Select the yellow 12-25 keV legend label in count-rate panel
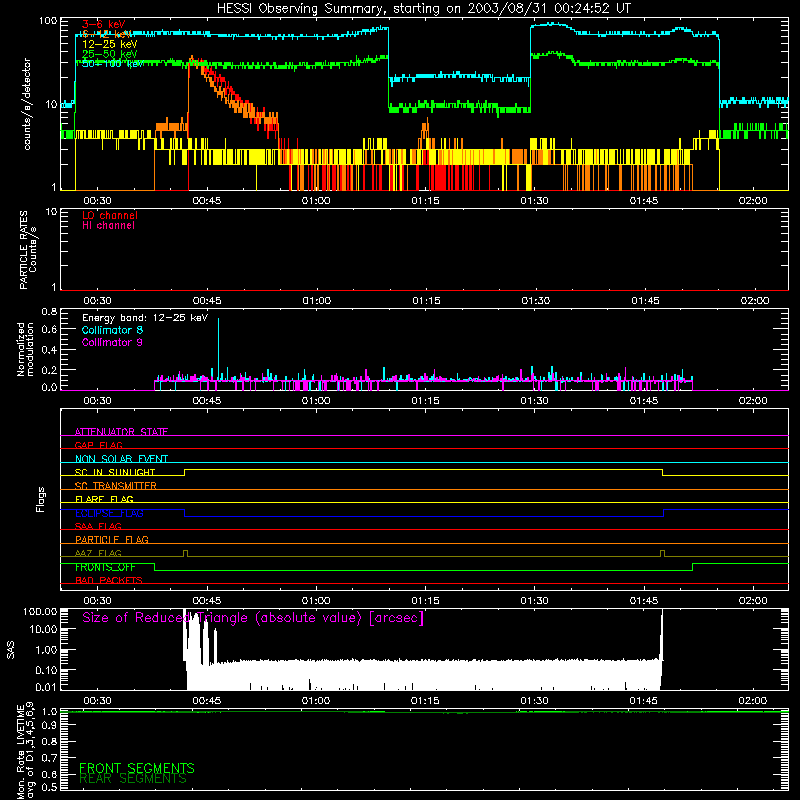This screenshot has width=800, height=800. [x=110, y=44]
